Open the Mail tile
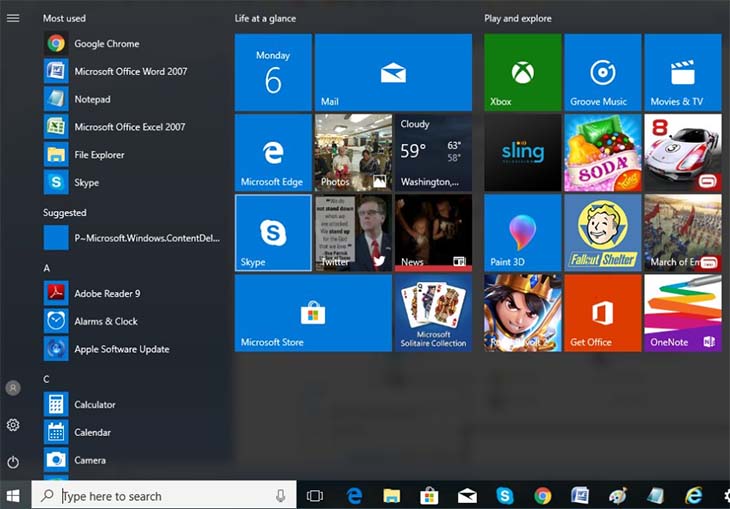Viewport: 730px width, 509px height. pyautogui.click(x=393, y=73)
